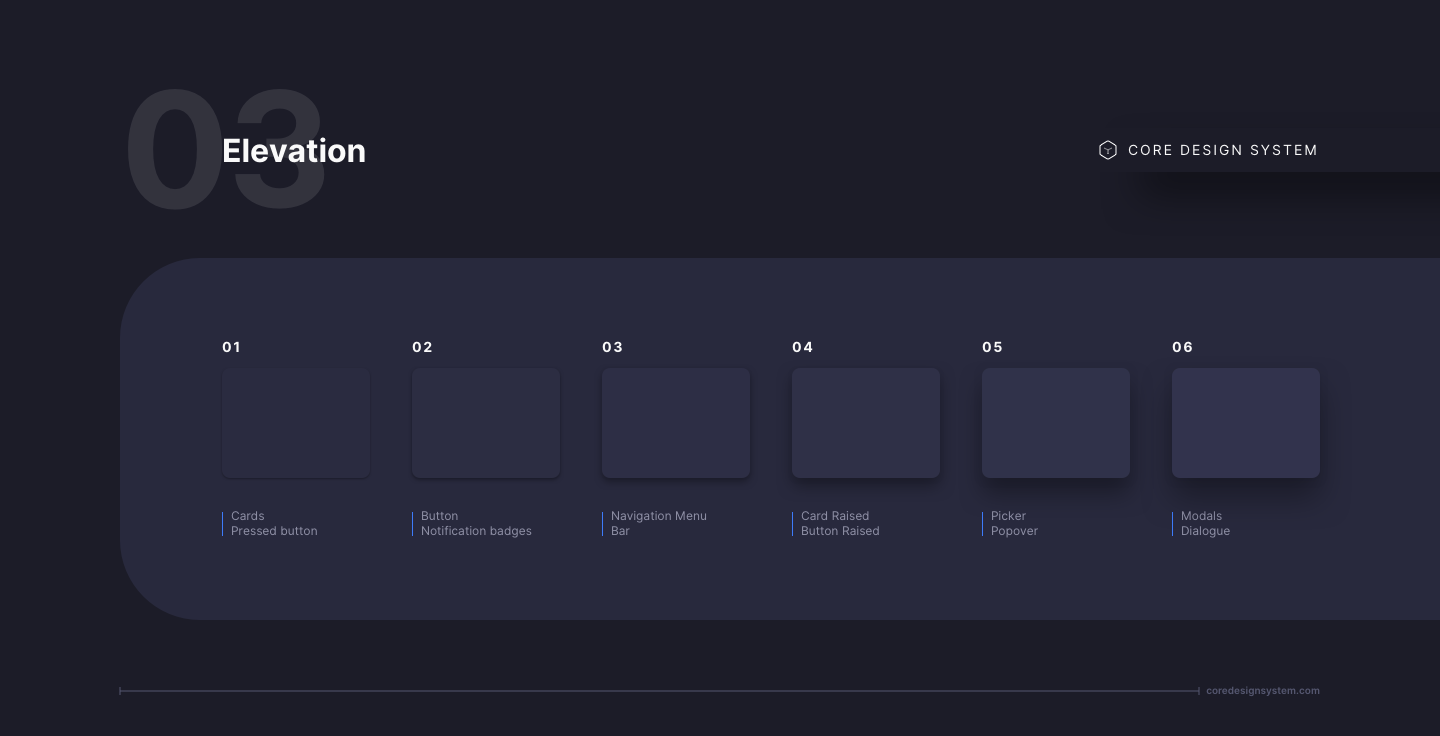
Task: Click the 06 level number label
Action: pyautogui.click(x=1182, y=347)
